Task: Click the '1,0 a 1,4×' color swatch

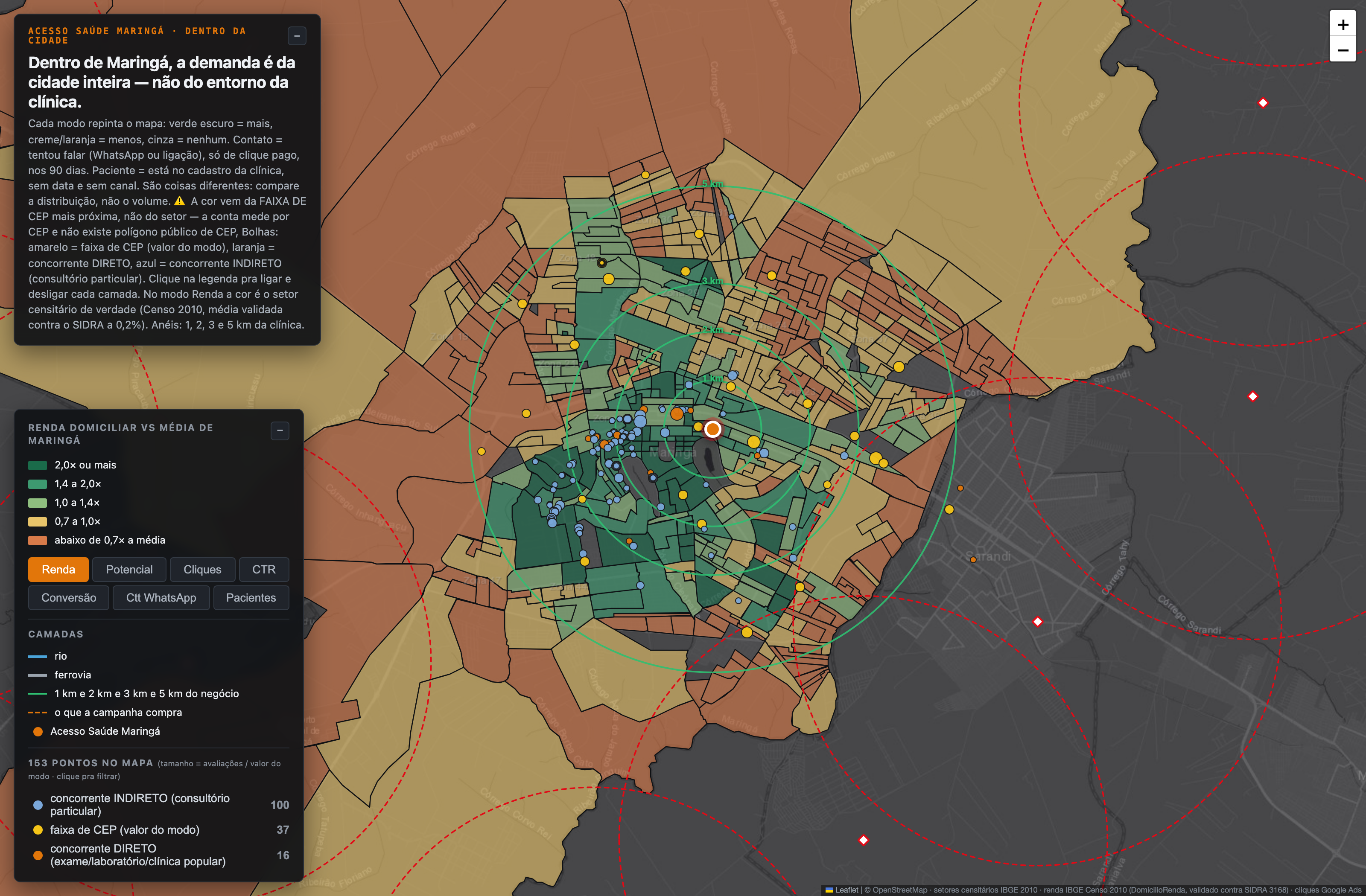Action: coord(37,503)
